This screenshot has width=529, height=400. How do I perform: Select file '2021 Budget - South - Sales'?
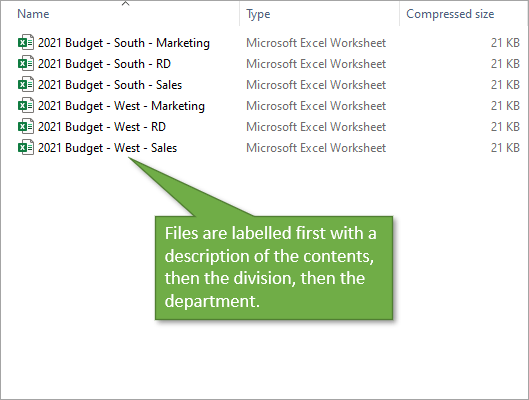[110, 85]
